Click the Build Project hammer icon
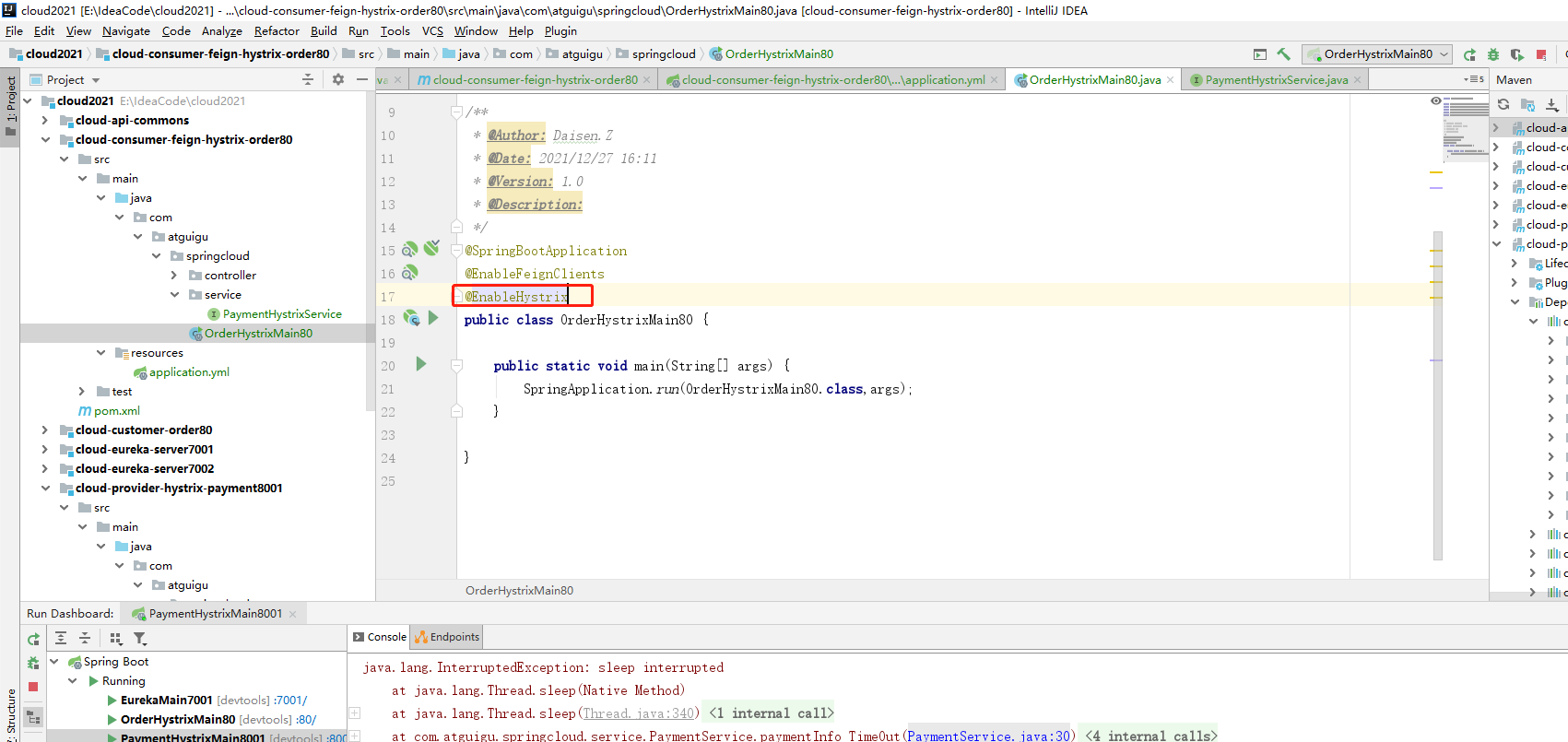Image resolution: width=1568 pixels, height=742 pixels. [x=1283, y=54]
